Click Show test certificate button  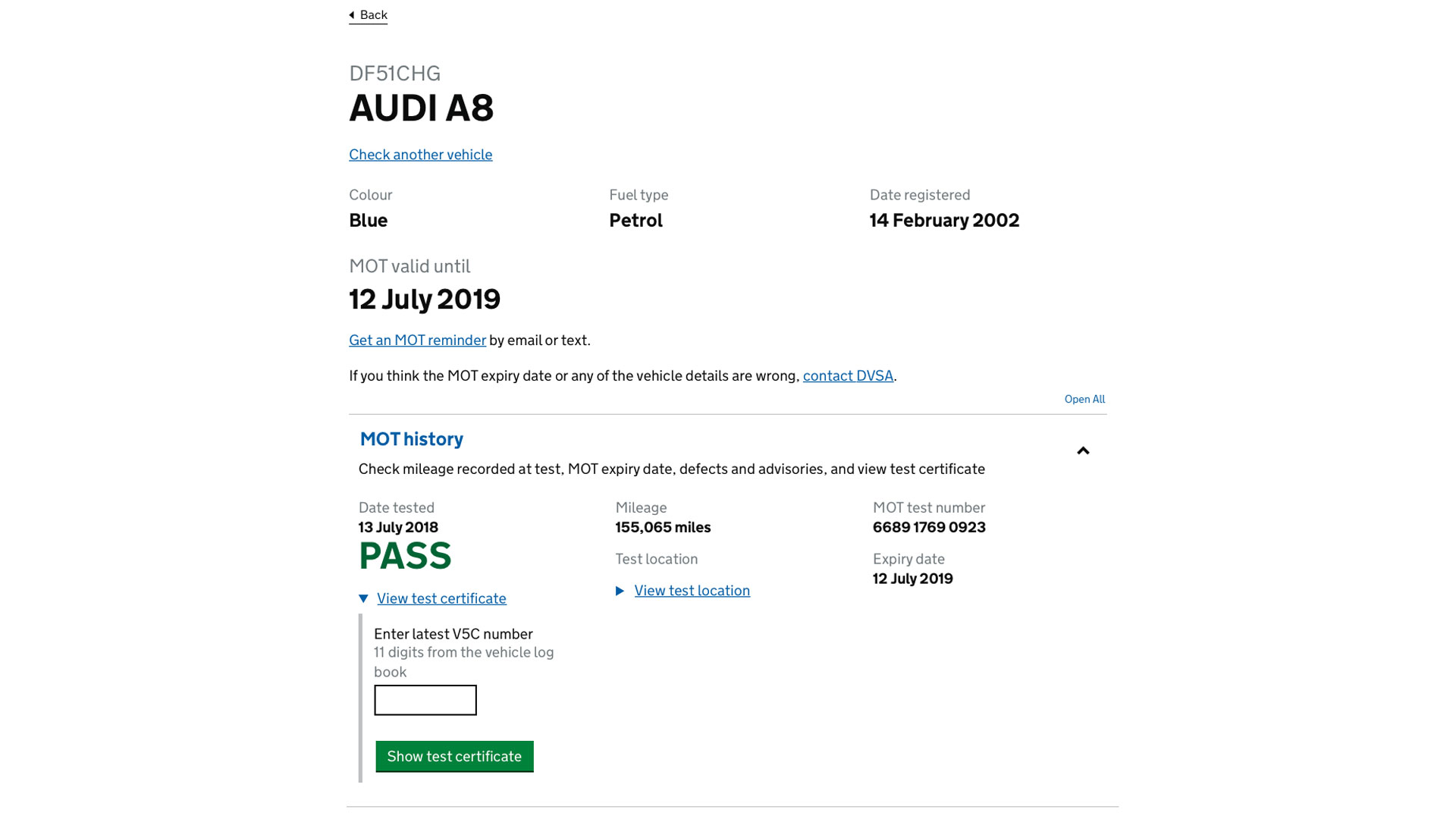[454, 756]
